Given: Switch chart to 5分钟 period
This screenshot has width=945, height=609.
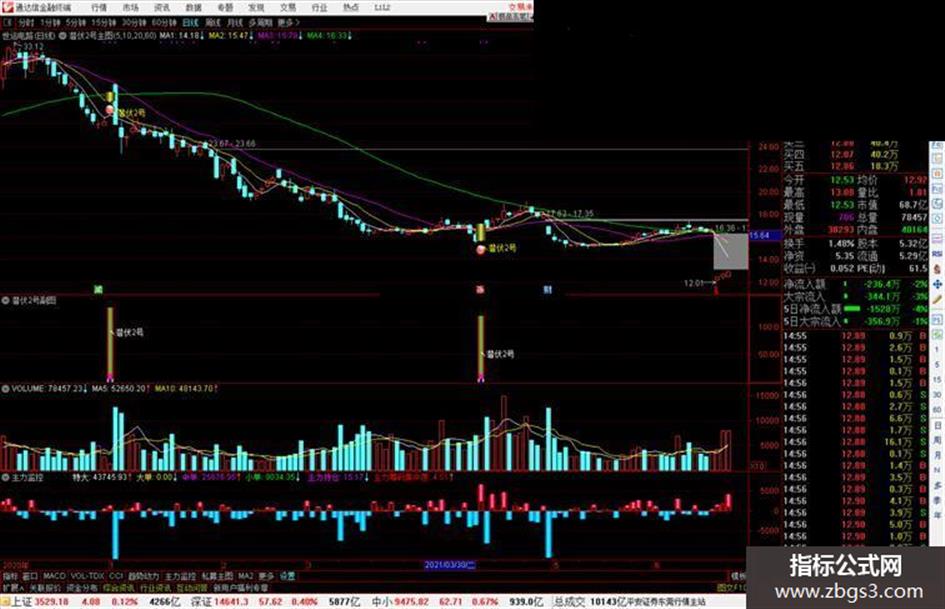Looking at the screenshot, I should pos(75,22).
